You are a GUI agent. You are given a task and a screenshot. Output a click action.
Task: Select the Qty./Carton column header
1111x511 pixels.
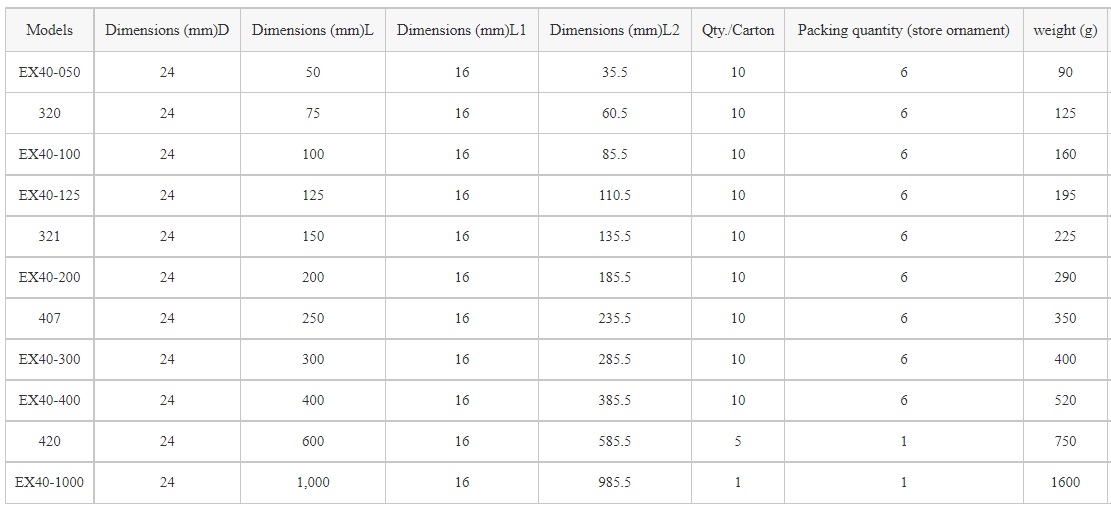738,30
